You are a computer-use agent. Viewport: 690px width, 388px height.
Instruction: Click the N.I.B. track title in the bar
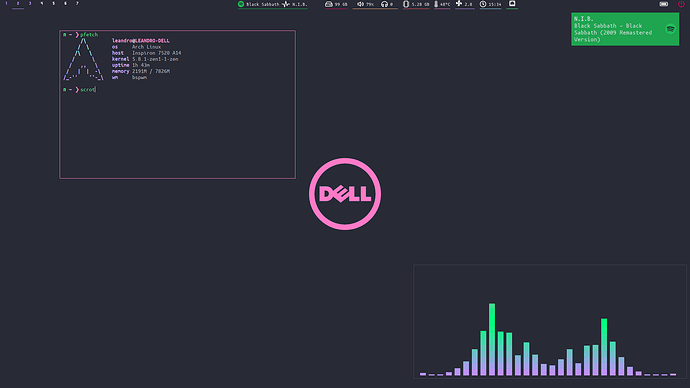[300, 4]
